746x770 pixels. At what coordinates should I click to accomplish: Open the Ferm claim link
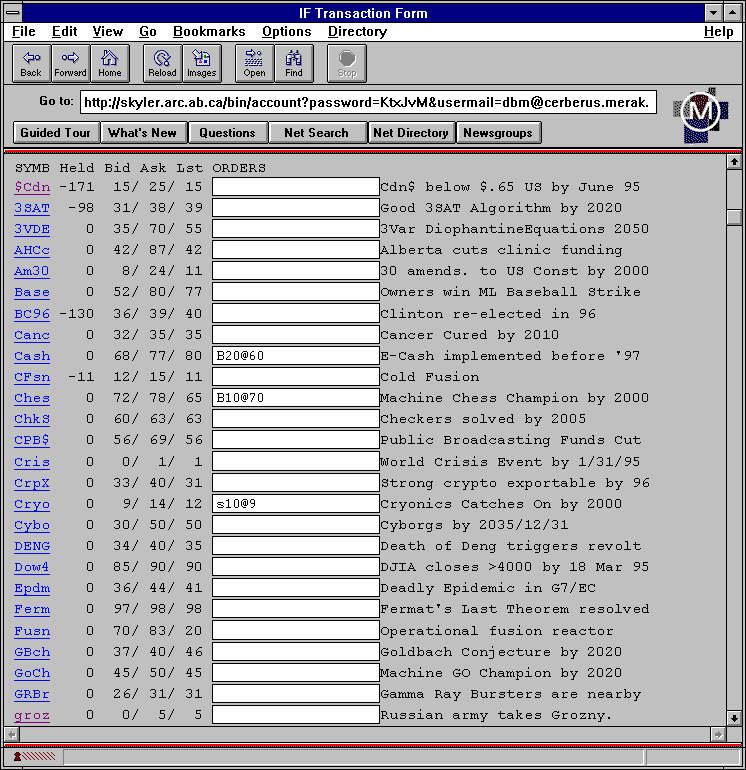[x=32, y=609]
